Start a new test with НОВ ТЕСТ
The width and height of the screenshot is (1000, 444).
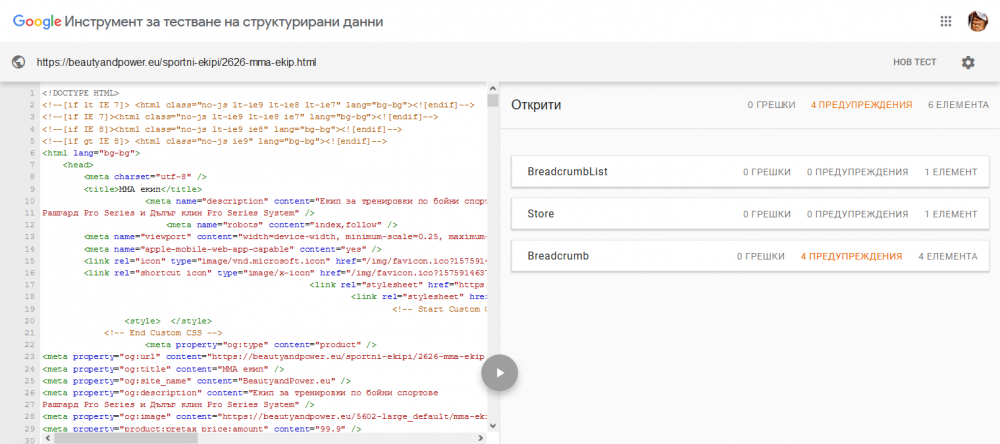(915, 62)
